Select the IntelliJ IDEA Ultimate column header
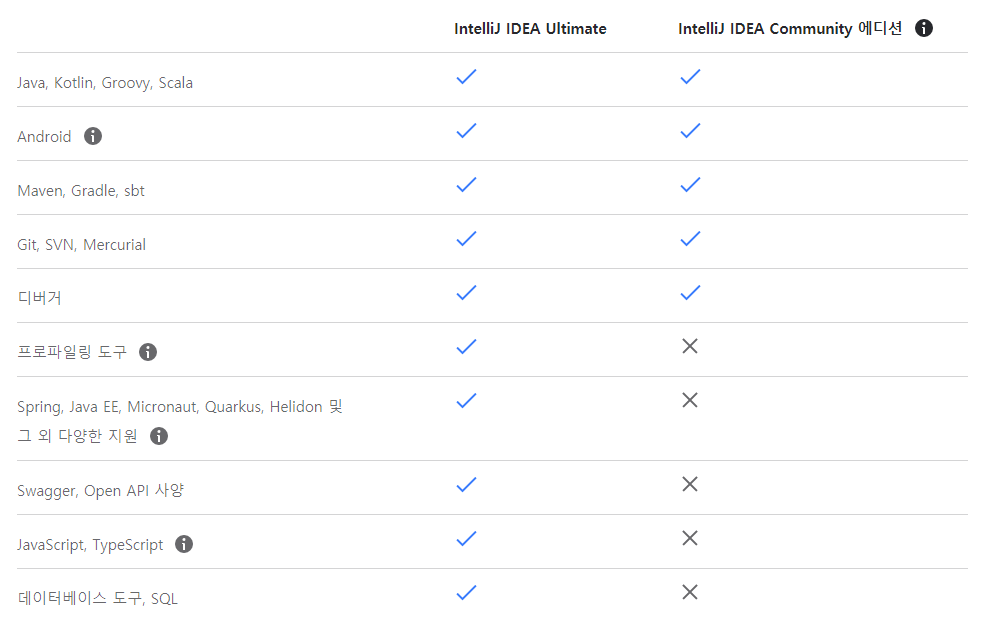Screen dimensions: 986x639 coord(530,28)
